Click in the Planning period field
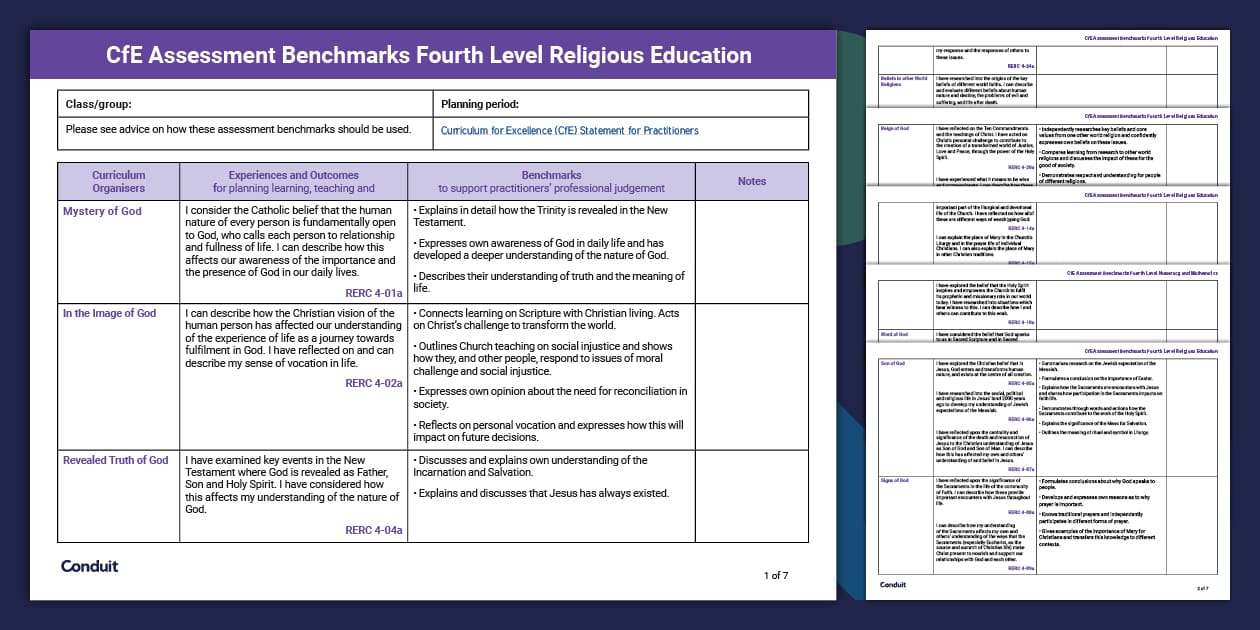The height and width of the screenshot is (630, 1260). coord(620,104)
